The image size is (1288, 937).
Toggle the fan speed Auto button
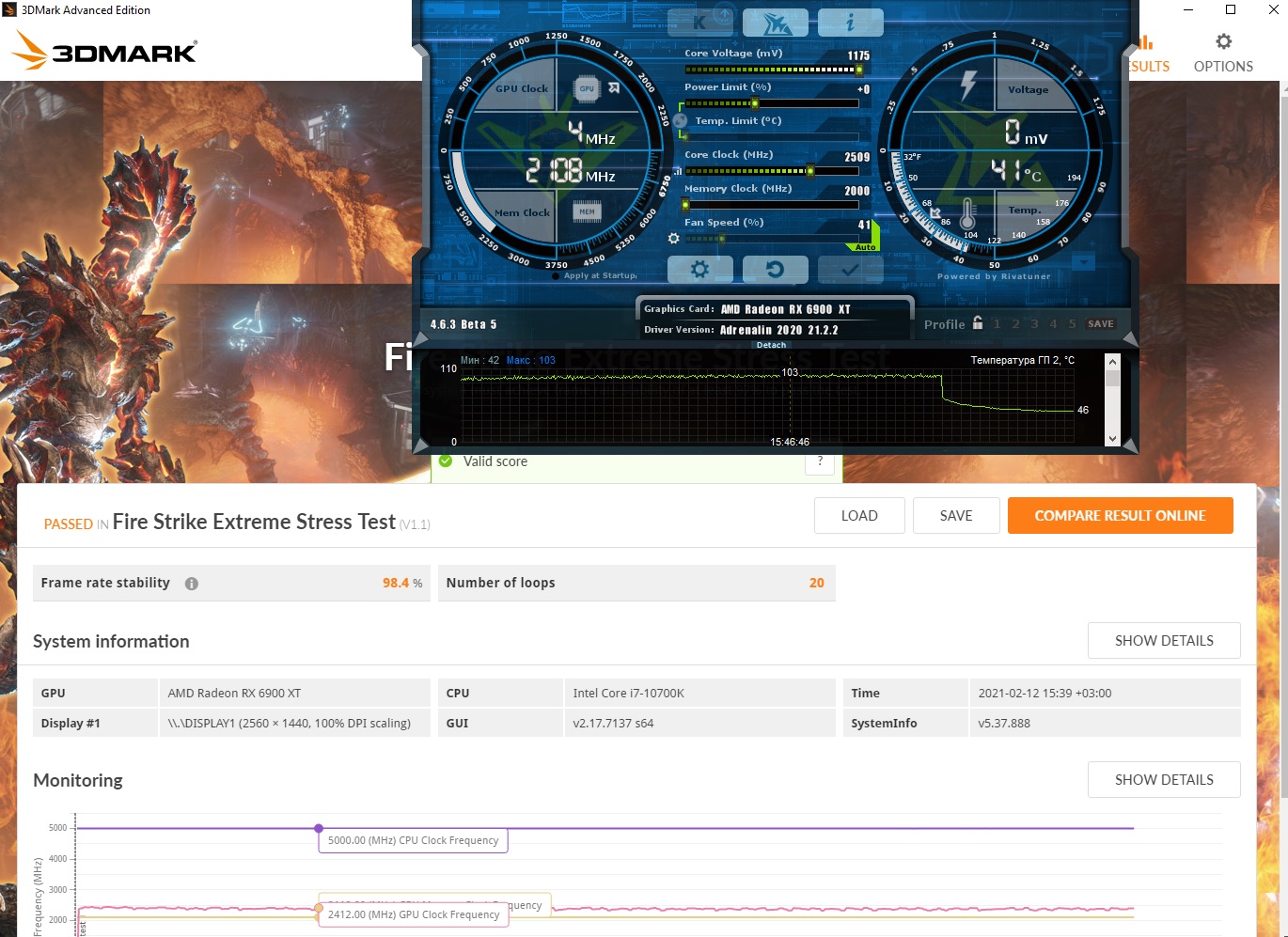click(x=866, y=247)
